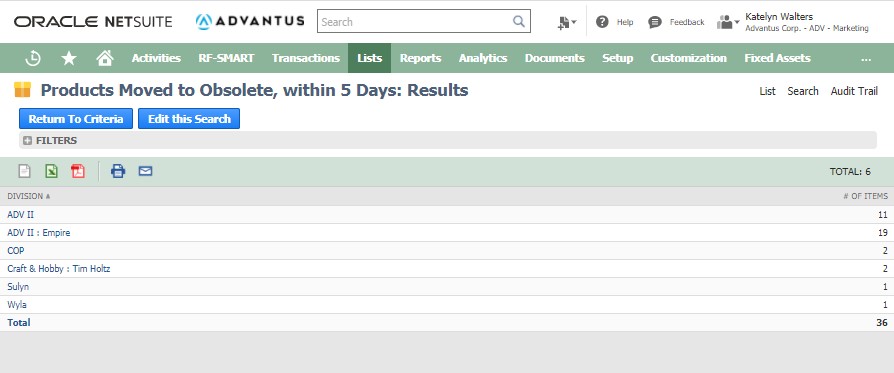Click role text Advantus Corp. - ADV - Marketing
The height and width of the screenshot is (373, 894).
(807, 29)
